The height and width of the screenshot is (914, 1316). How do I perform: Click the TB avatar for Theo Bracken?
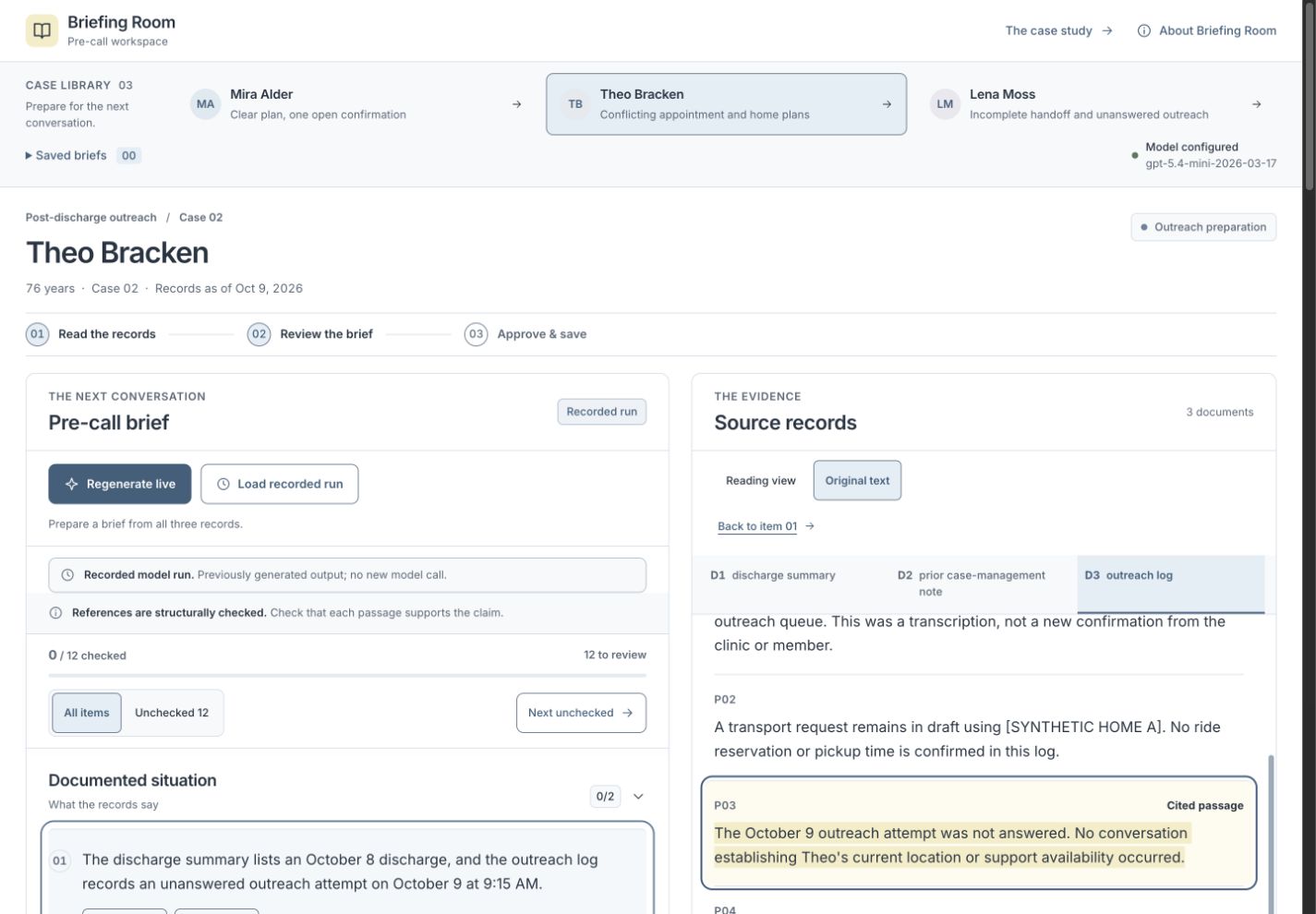click(575, 104)
